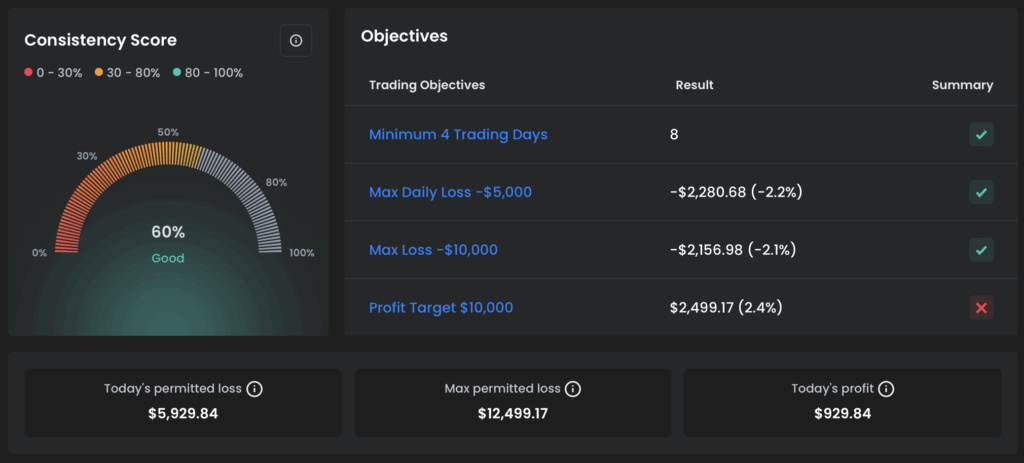Viewport: 1024px width, 463px height.
Task: Select the Max Loss -$10,000 objective
Action: coord(433,250)
